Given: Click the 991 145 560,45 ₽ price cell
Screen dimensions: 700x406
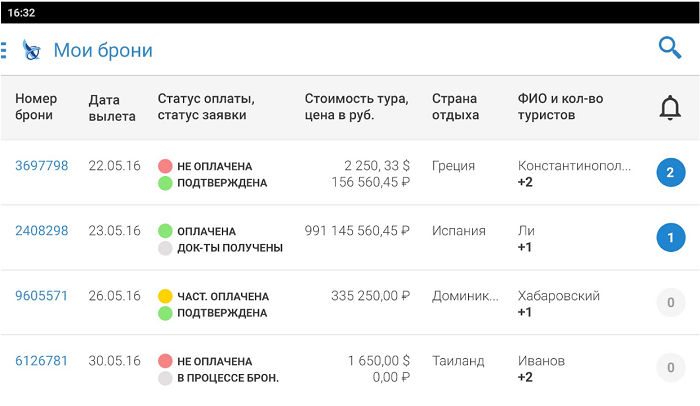Looking at the screenshot, I should pyautogui.click(x=357, y=231).
